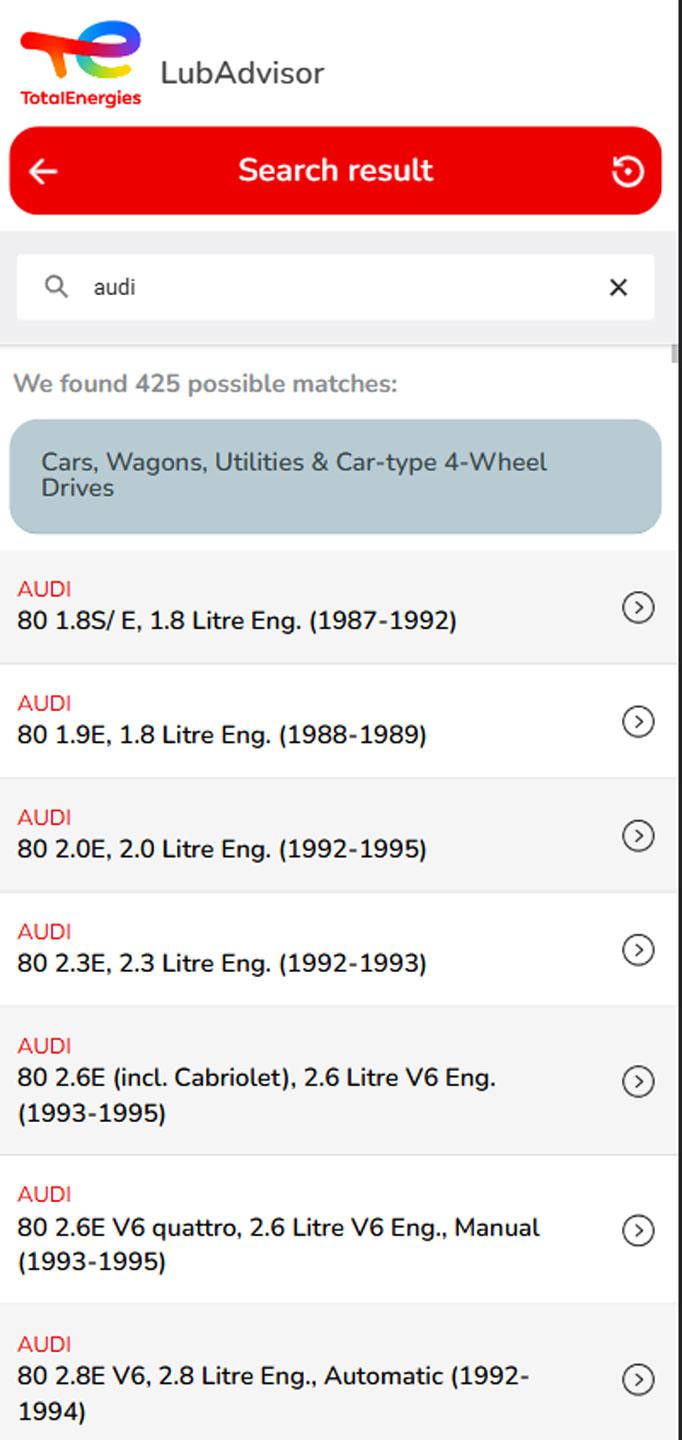Expand Audi 80 2.6E Cabriolet arrow
Viewport: 682px width, 1440px height.
point(638,1081)
